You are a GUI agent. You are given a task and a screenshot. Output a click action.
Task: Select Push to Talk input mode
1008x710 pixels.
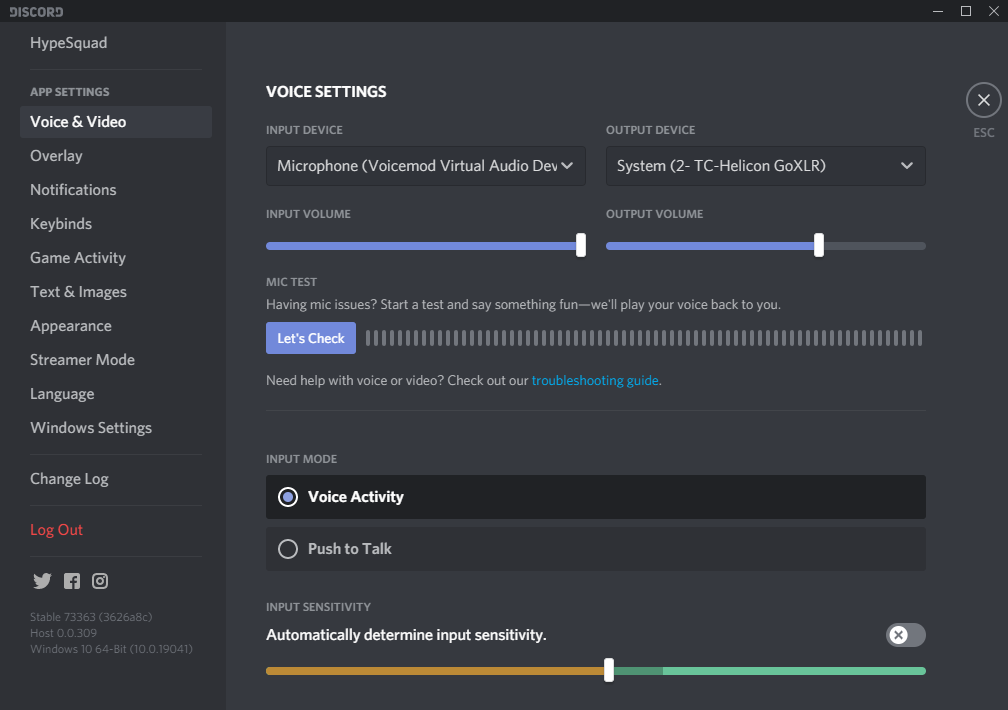[x=596, y=549]
